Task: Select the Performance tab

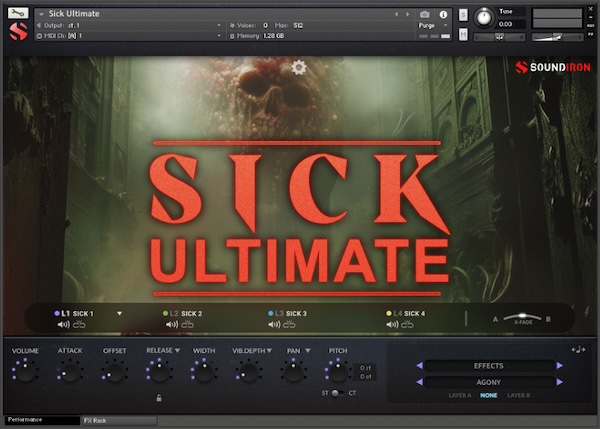Action: pyautogui.click(x=30, y=421)
